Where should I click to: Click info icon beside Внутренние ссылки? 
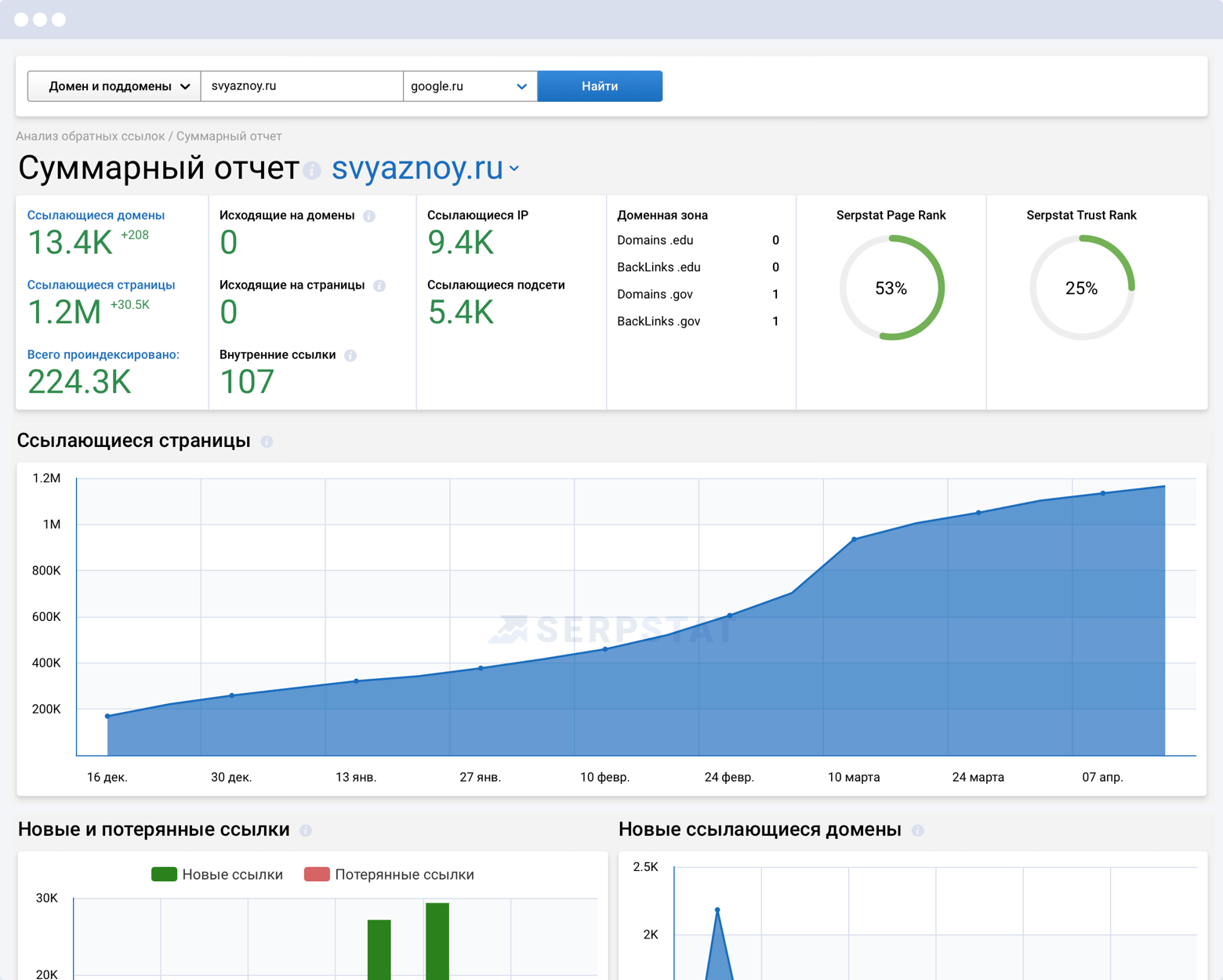coord(350,356)
